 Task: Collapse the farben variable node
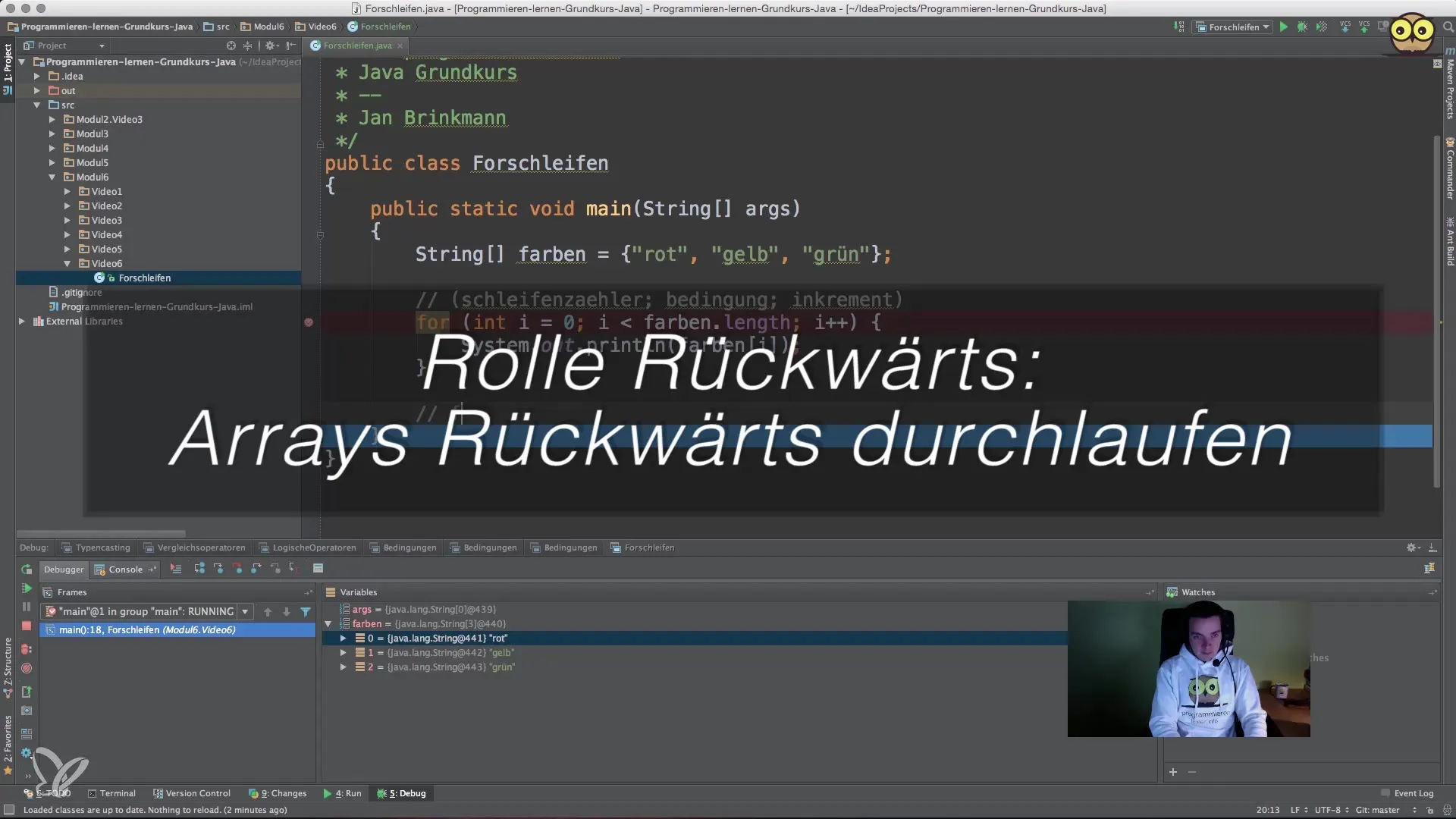(328, 624)
